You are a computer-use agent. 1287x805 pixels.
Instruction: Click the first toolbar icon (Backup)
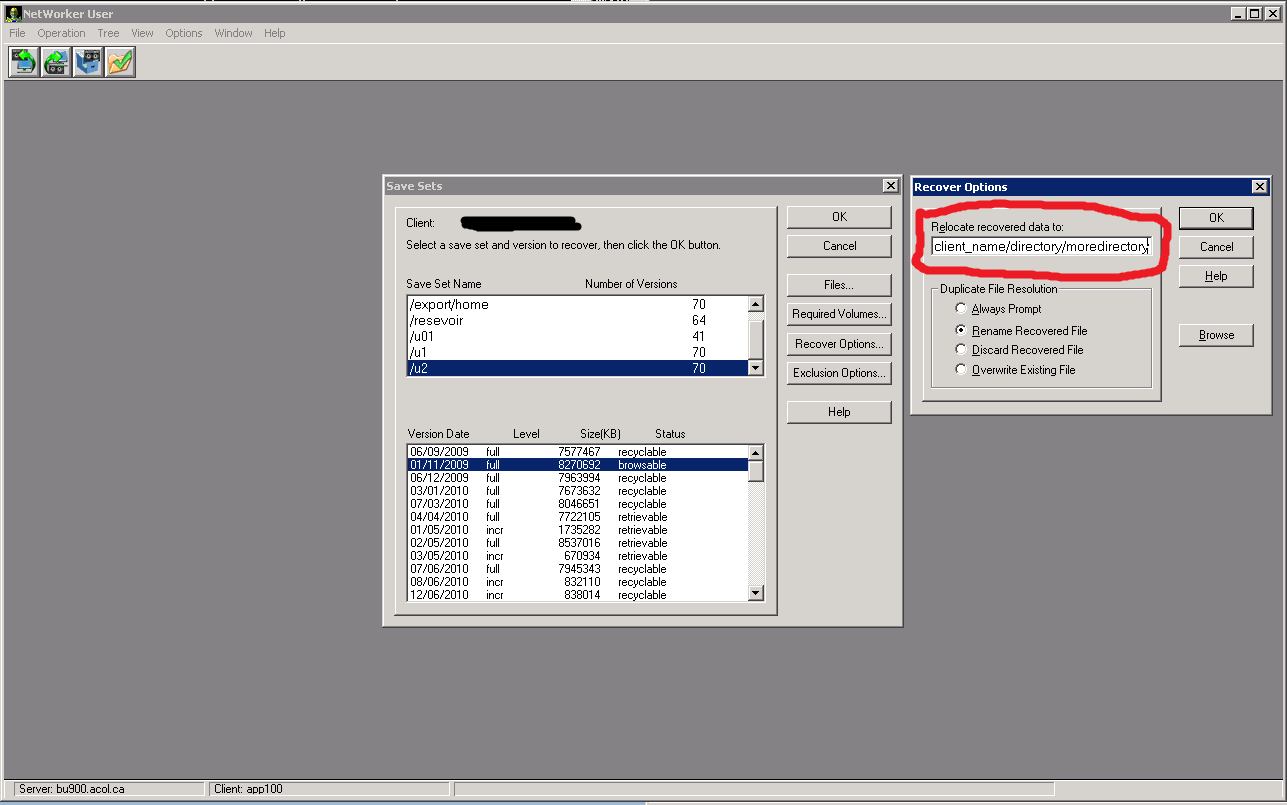click(x=23, y=62)
